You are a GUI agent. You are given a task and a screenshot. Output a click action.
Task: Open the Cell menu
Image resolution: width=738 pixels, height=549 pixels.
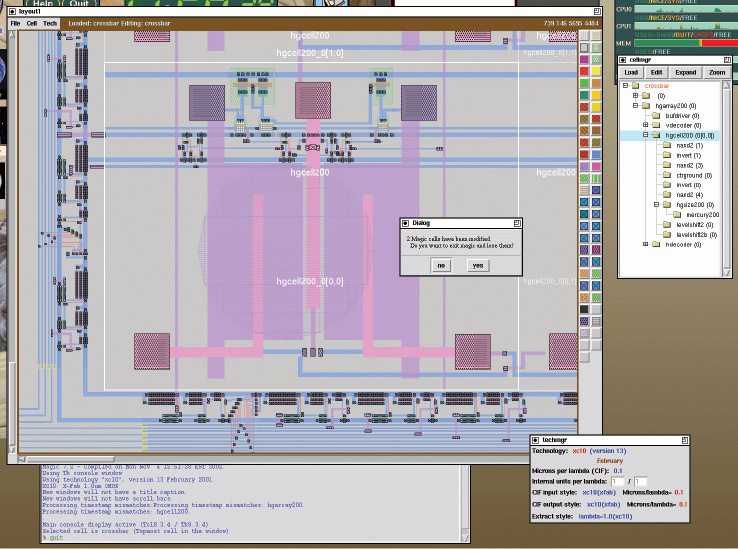pyautogui.click(x=32, y=22)
